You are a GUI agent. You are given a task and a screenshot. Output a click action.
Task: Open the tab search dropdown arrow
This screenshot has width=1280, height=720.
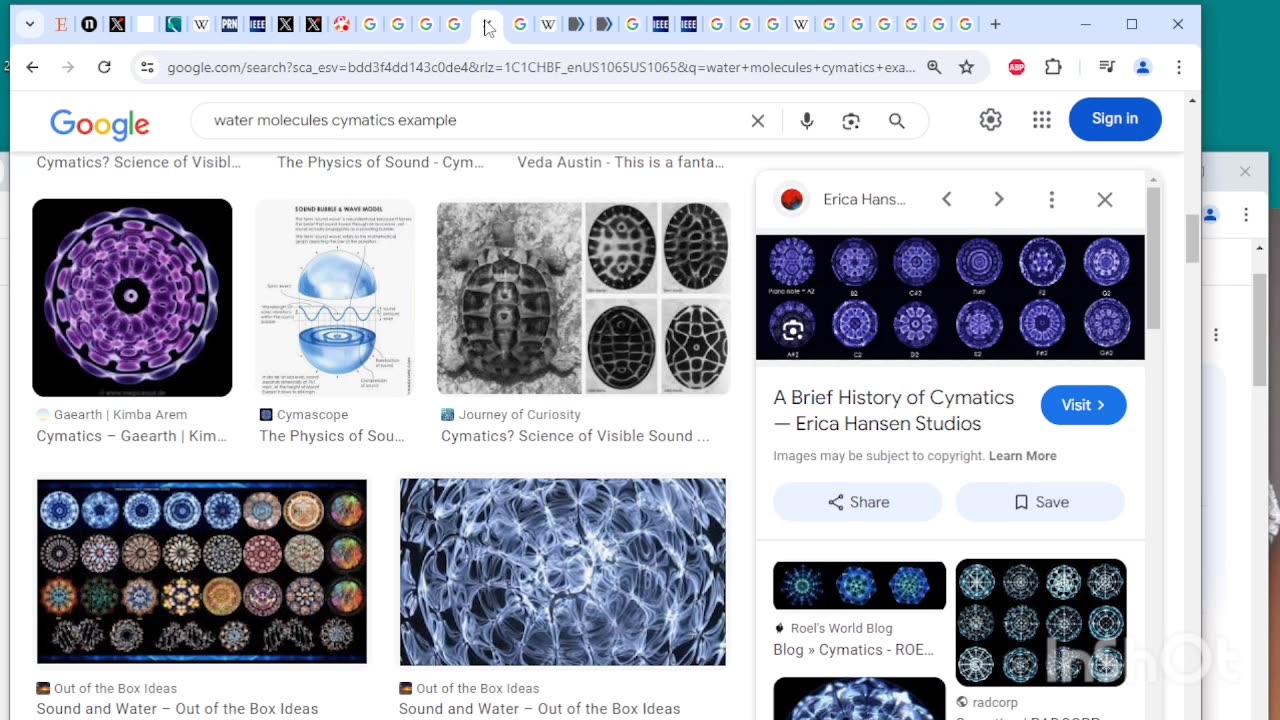click(30, 24)
